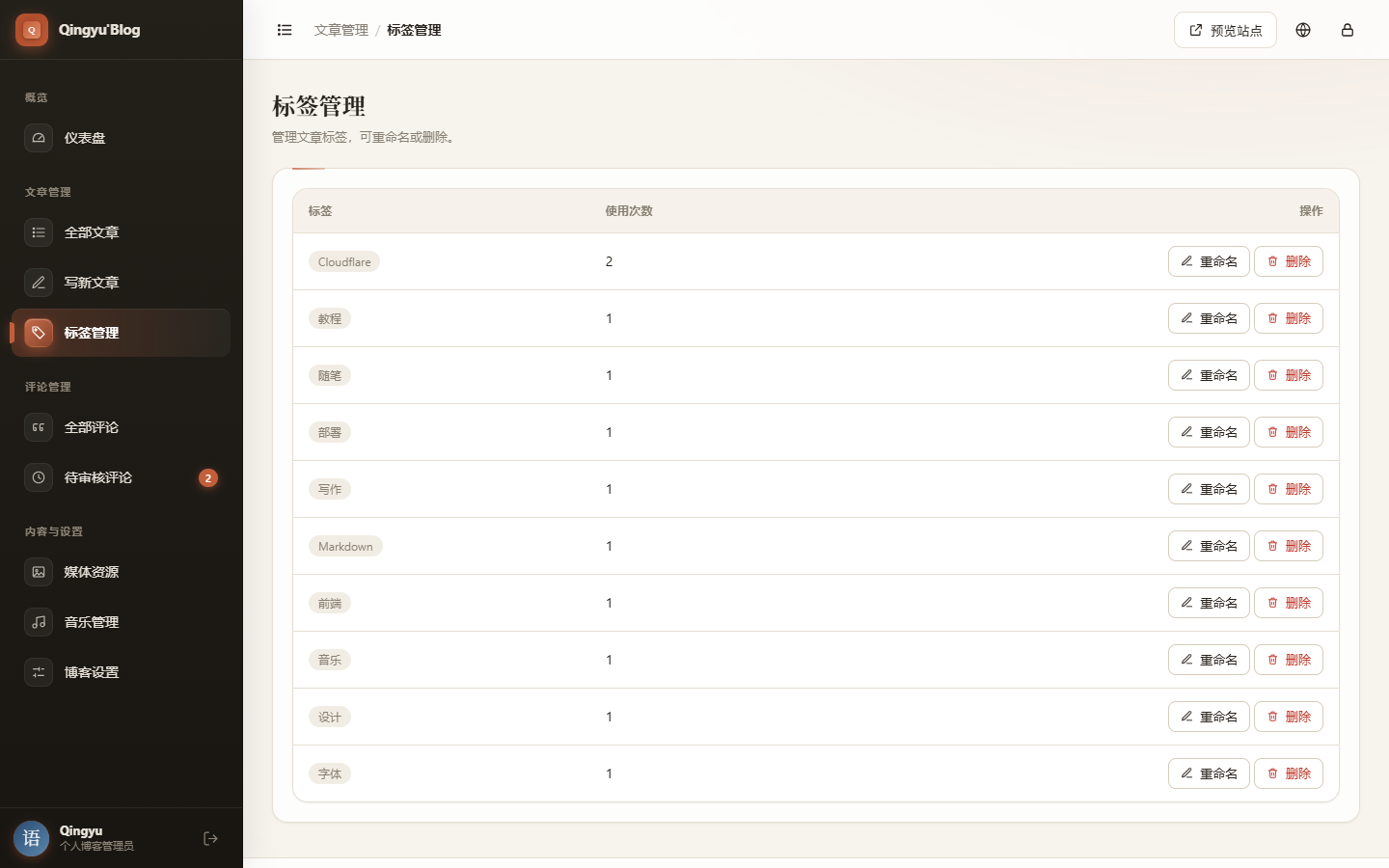This screenshot has height=868, width=1389.
Task: Select 标签管理 in sidebar
Action: coord(121,333)
